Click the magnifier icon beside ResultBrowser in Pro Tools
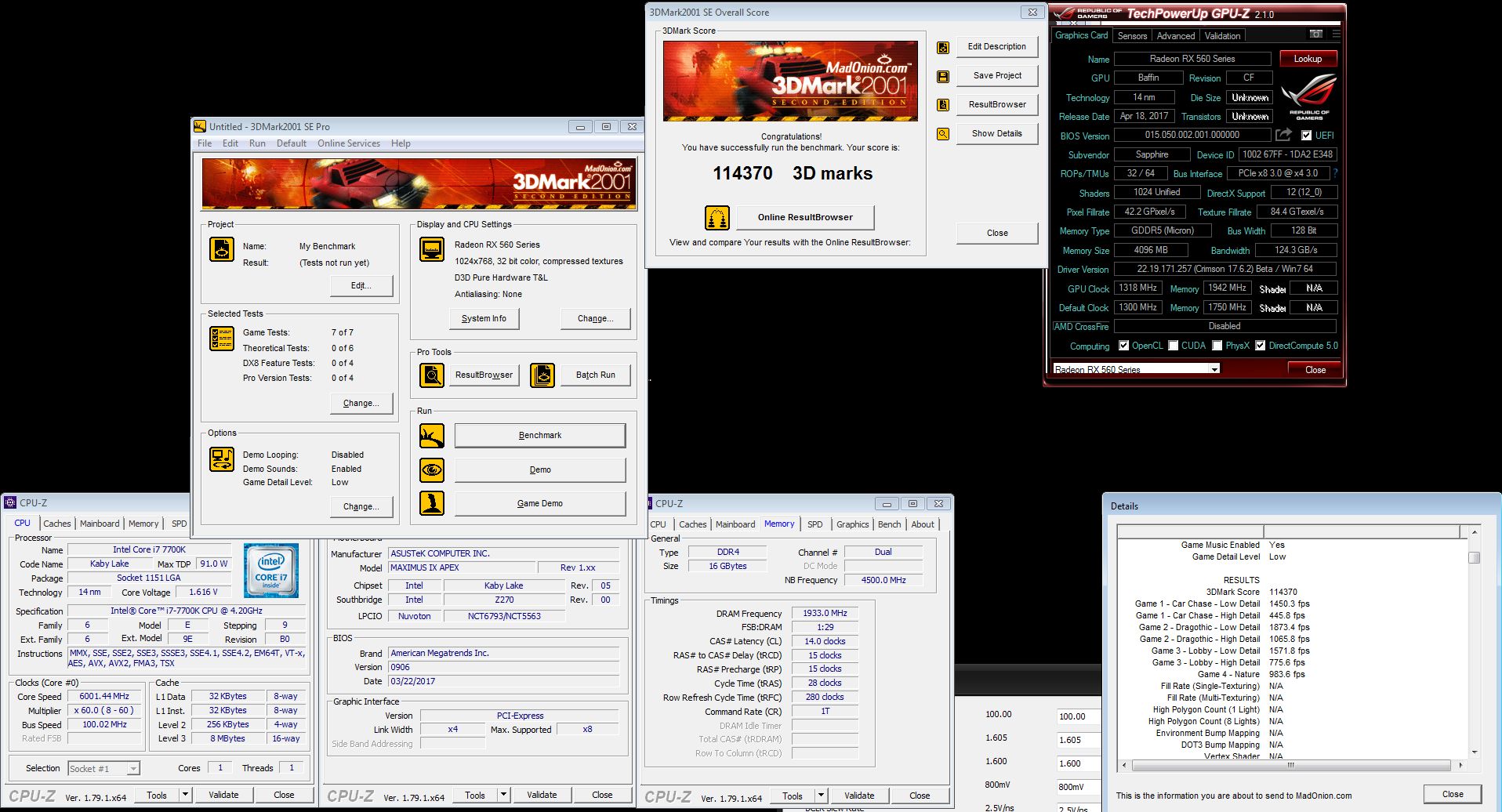Image resolution: width=1502 pixels, height=812 pixels. (431, 375)
